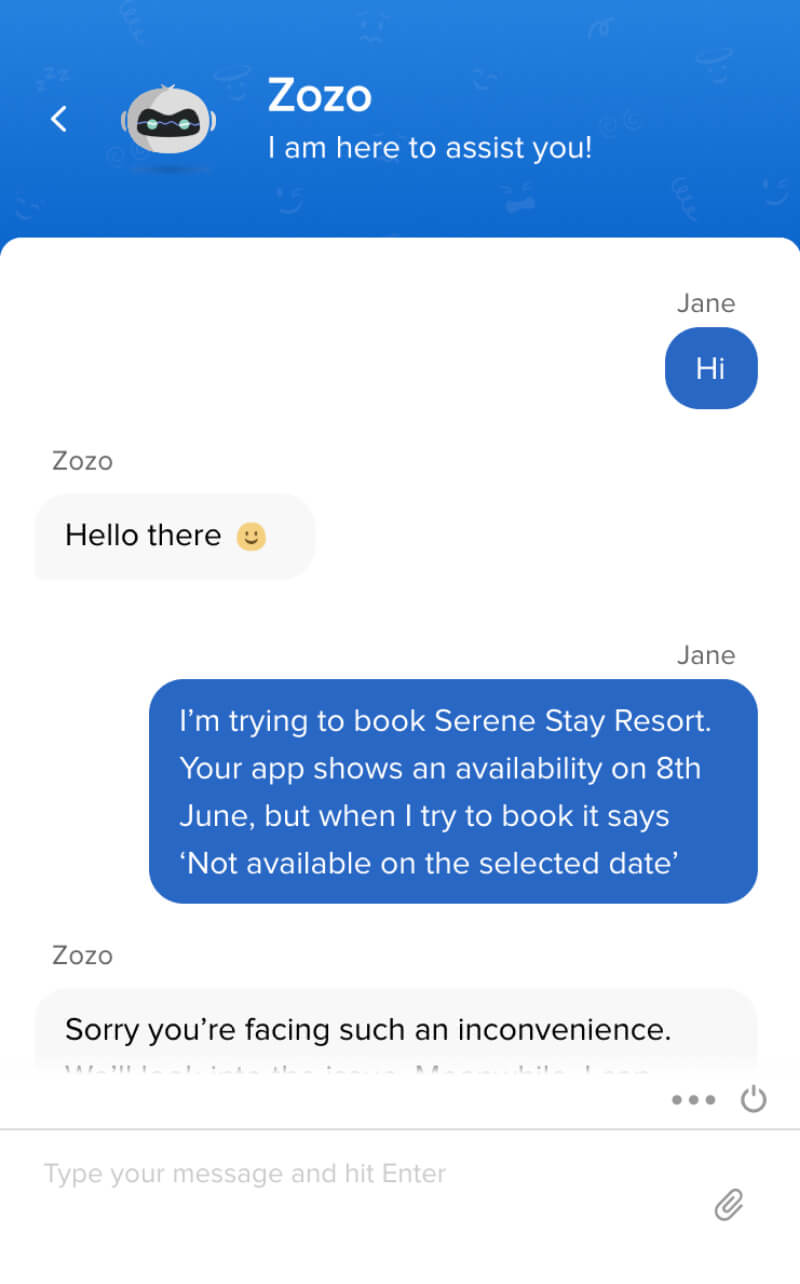Click Jane label above the booking message
Image resolution: width=800 pixels, height=1284 pixels.
point(706,656)
